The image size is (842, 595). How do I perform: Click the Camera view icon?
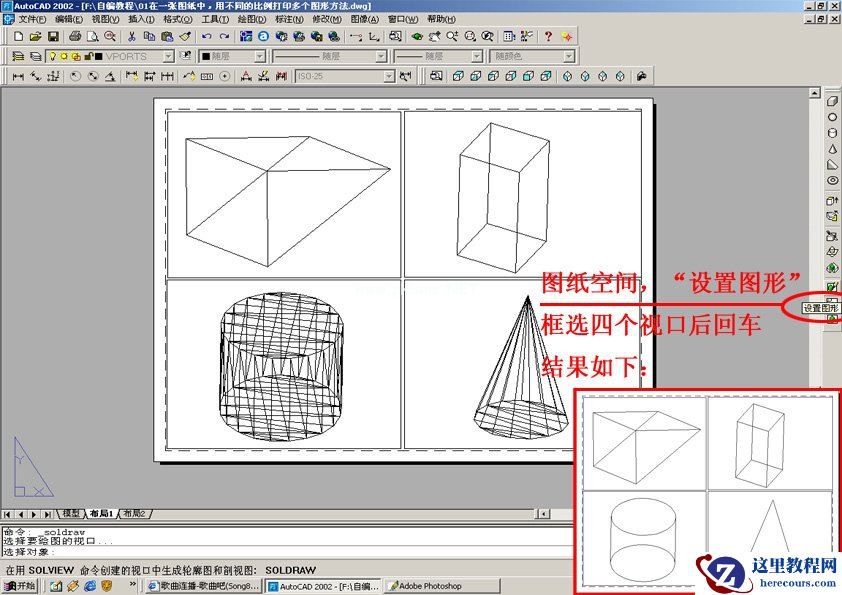(x=641, y=76)
